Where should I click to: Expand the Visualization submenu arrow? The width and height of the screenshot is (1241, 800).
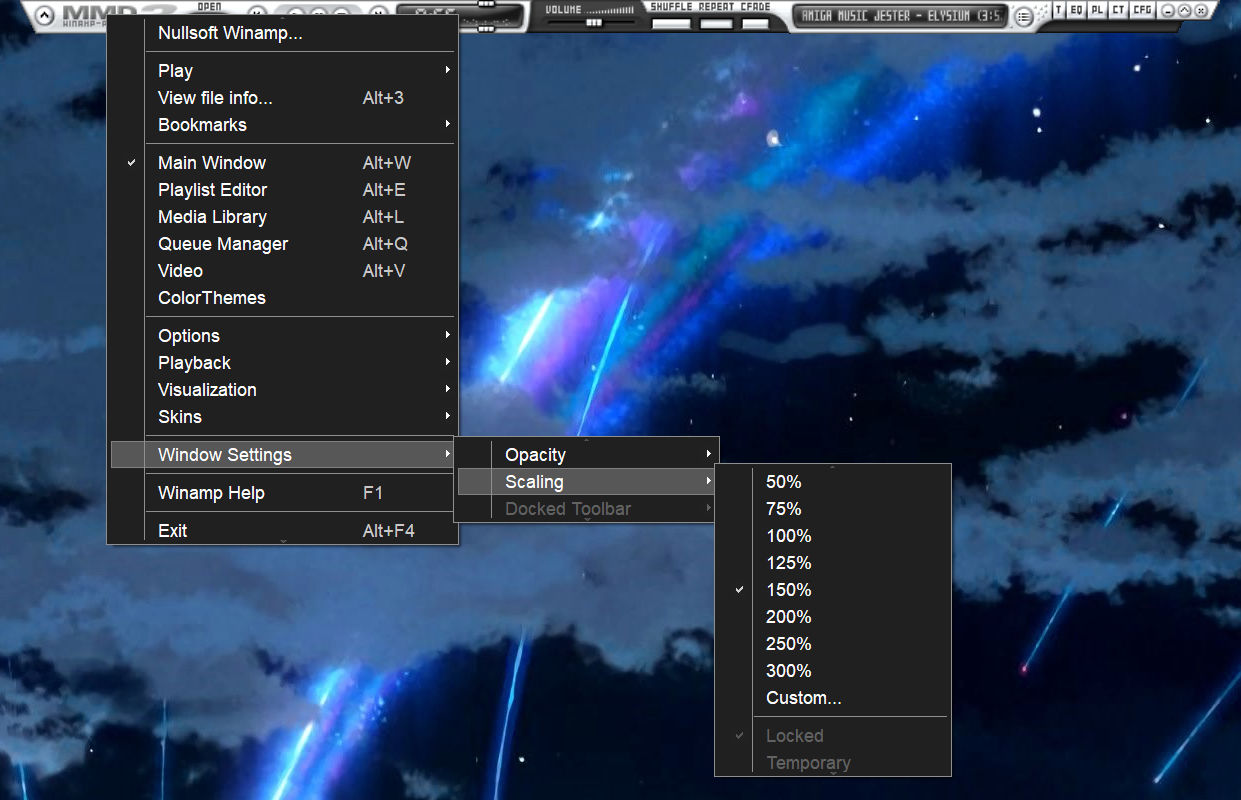click(447, 389)
